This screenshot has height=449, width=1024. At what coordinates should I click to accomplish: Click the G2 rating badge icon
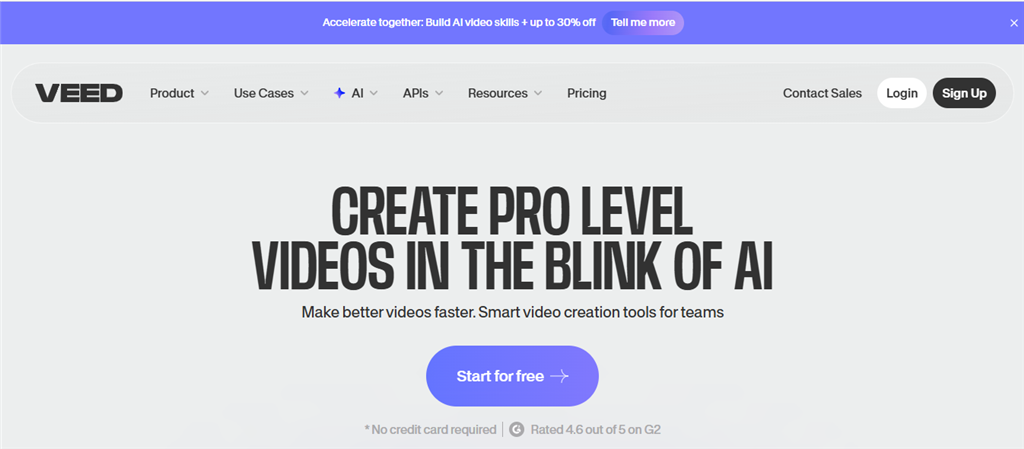click(x=517, y=429)
